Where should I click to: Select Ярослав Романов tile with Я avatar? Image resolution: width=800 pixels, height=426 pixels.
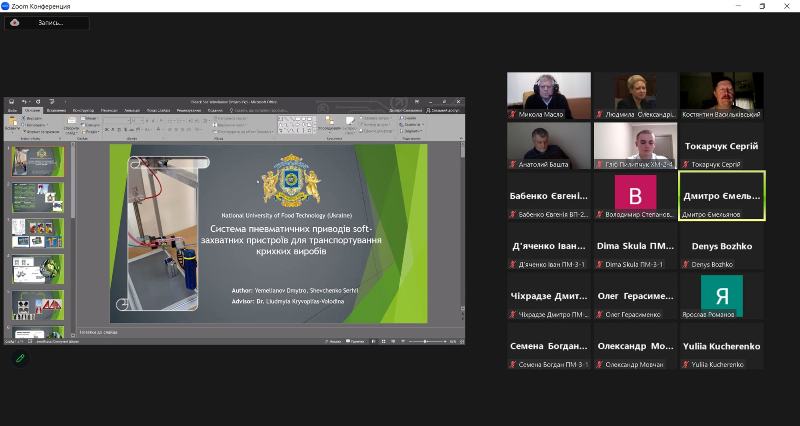(721, 296)
